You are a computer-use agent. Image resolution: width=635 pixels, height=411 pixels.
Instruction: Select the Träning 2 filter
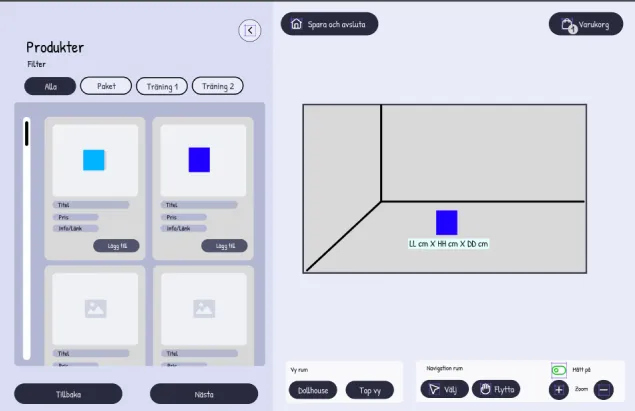click(218, 86)
